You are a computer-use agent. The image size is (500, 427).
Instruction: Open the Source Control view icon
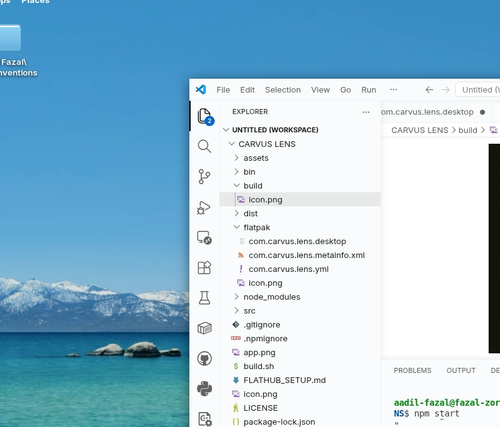coord(204,177)
